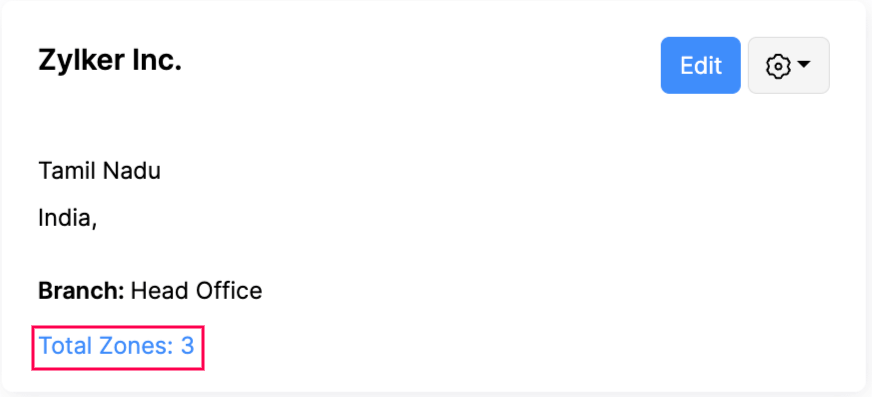872x397 pixels.
Task: Click the Tamil Nadu address line
Action: [100, 171]
